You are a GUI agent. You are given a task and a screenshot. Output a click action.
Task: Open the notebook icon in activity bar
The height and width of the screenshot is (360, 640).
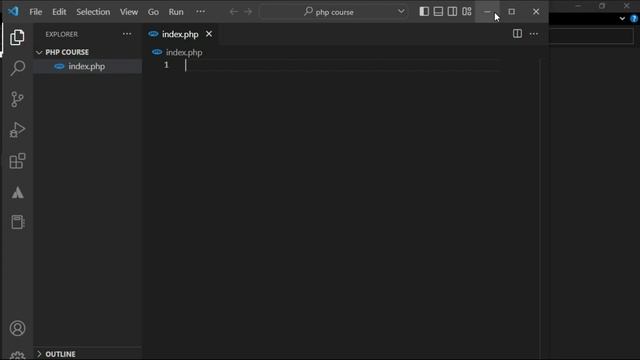point(17,222)
